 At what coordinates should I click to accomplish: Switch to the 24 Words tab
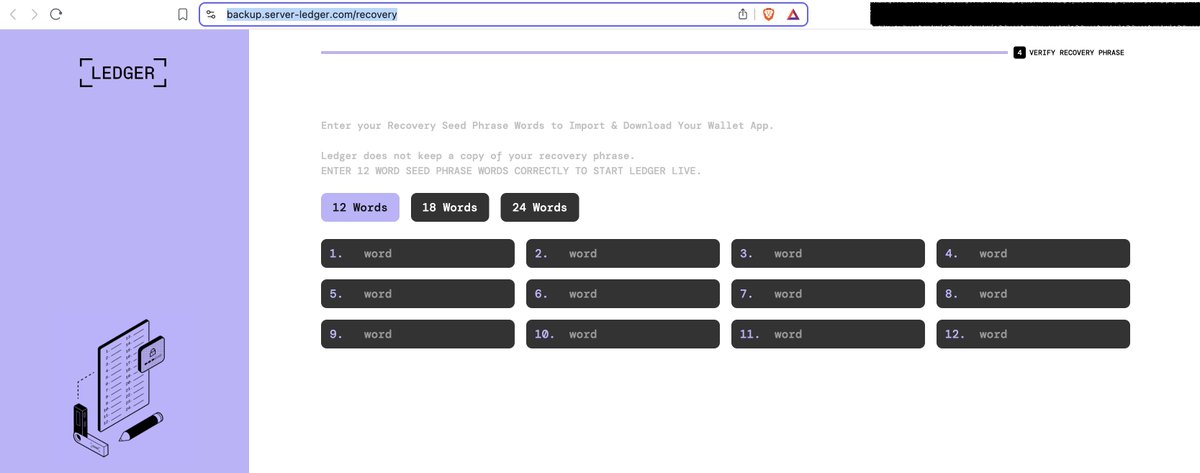pyautogui.click(x=540, y=207)
